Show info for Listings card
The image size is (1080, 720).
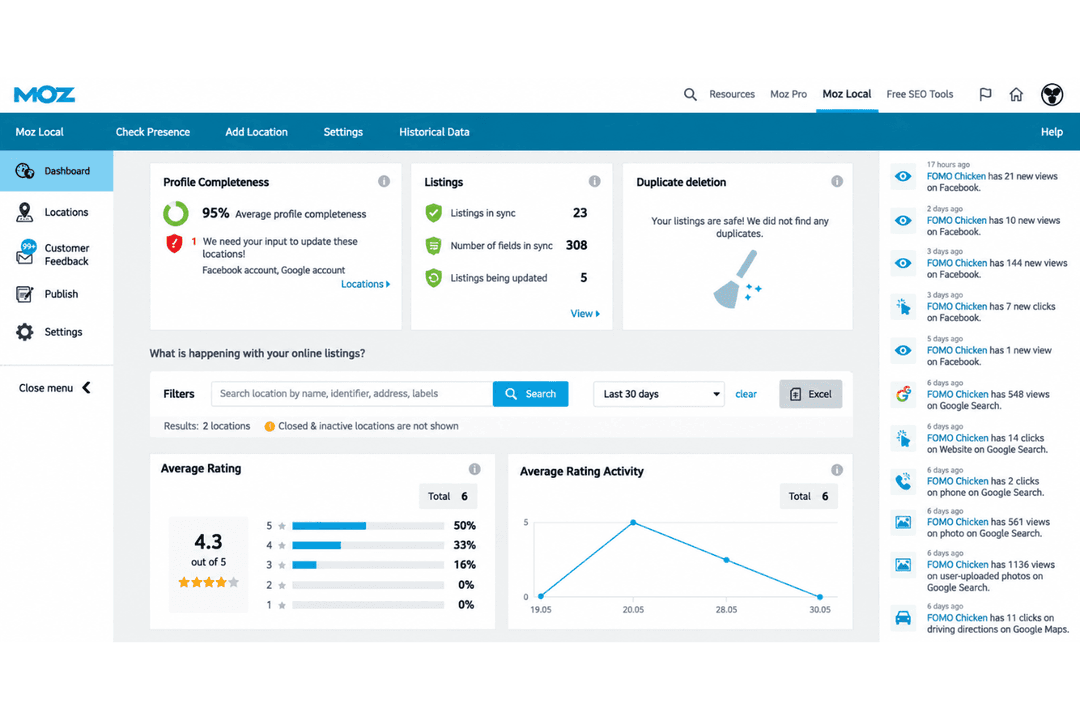click(594, 181)
